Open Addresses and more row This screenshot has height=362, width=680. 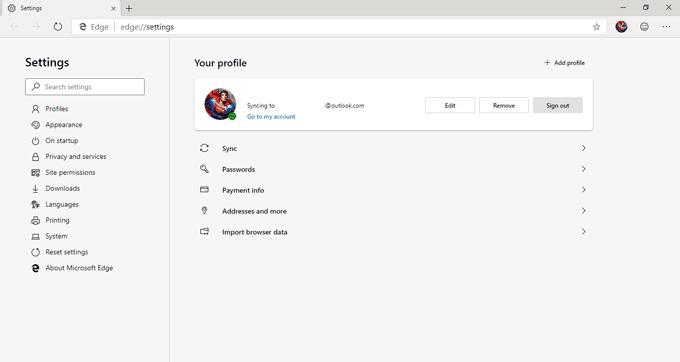click(x=393, y=211)
